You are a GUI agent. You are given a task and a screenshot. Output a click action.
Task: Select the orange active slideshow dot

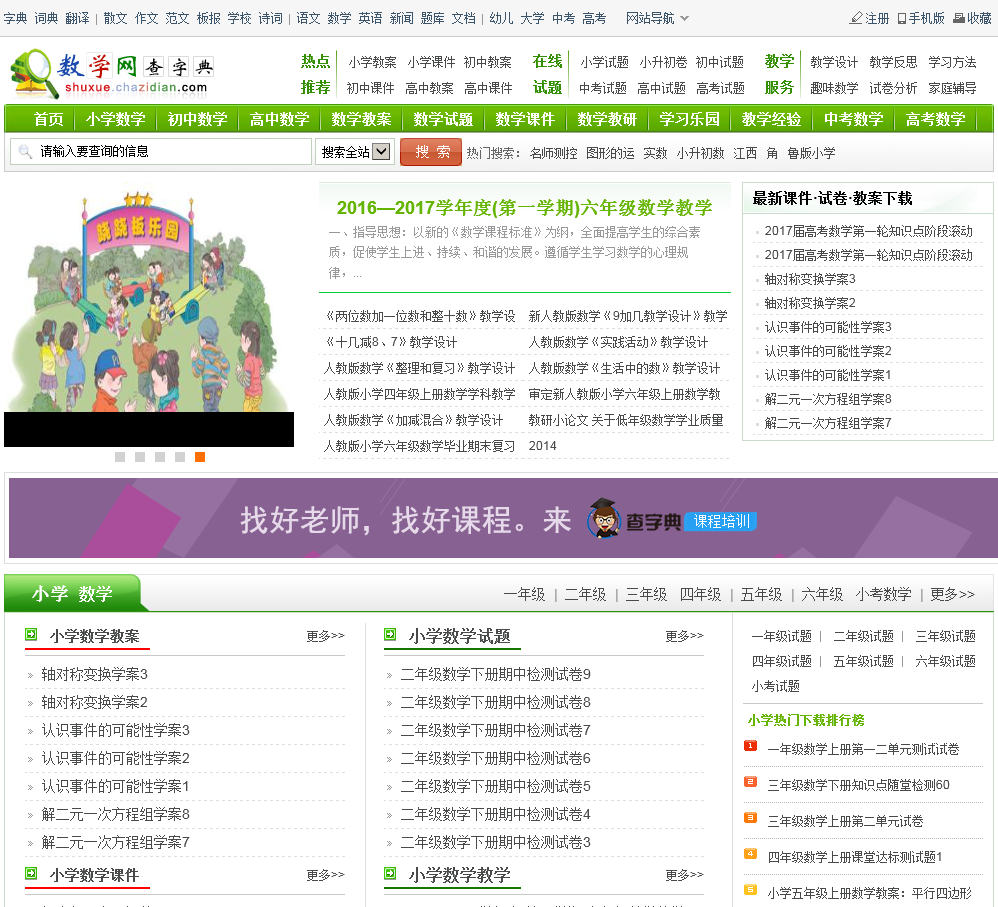coord(200,457)
